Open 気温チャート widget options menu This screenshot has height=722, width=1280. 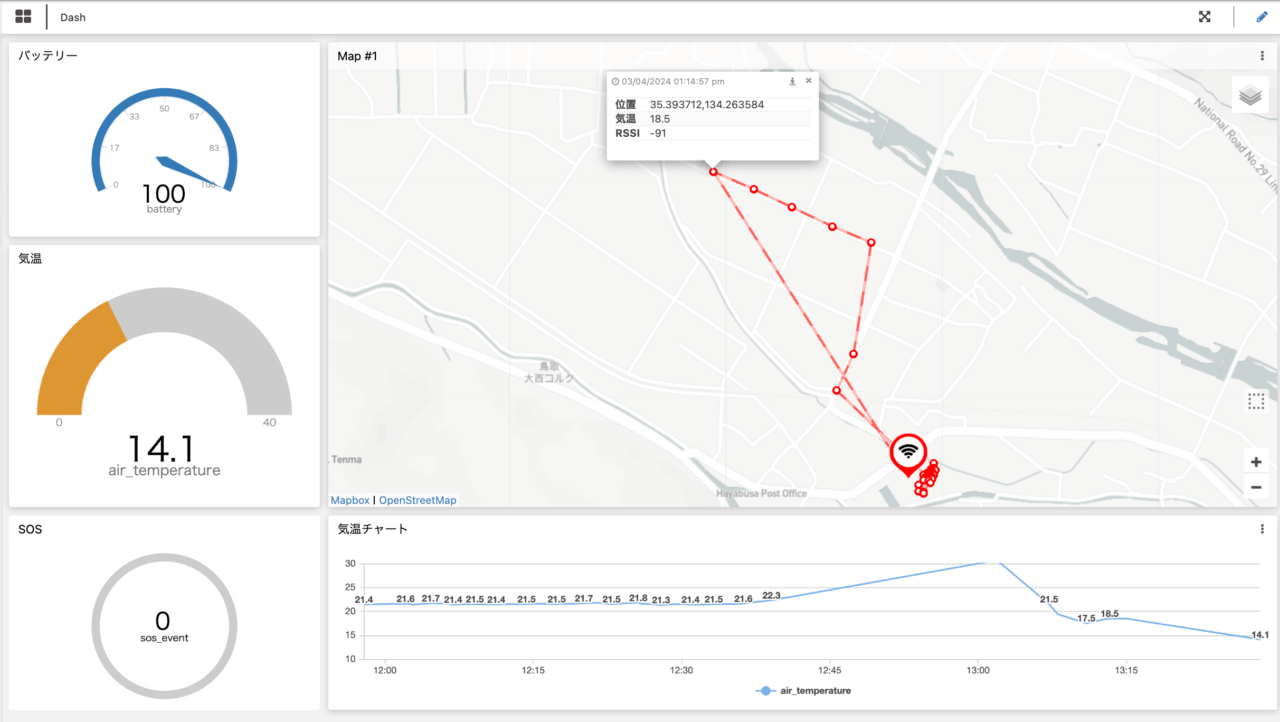[1262, 529]
